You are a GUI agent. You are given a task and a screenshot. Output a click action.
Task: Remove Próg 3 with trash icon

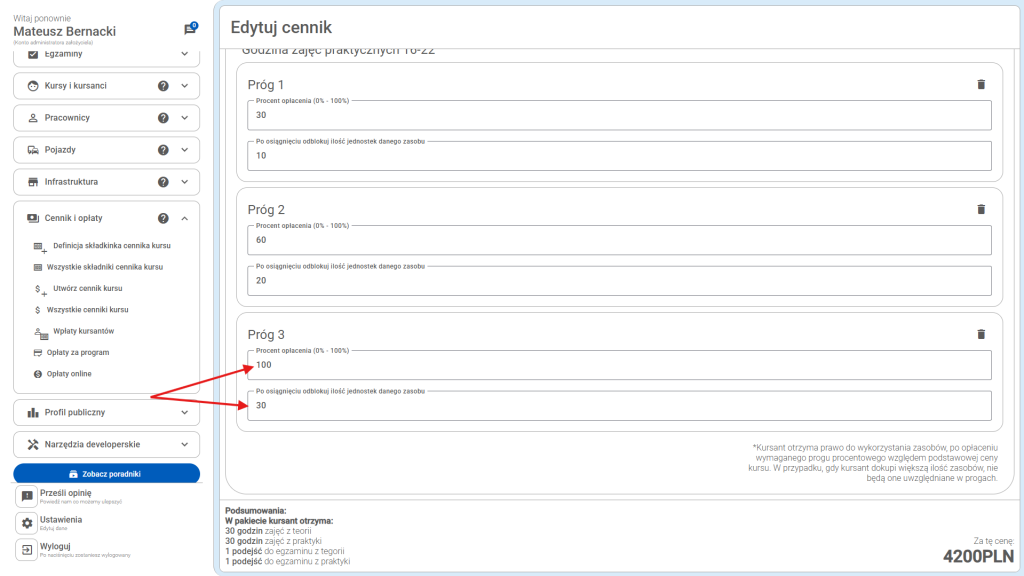point(980,334)
